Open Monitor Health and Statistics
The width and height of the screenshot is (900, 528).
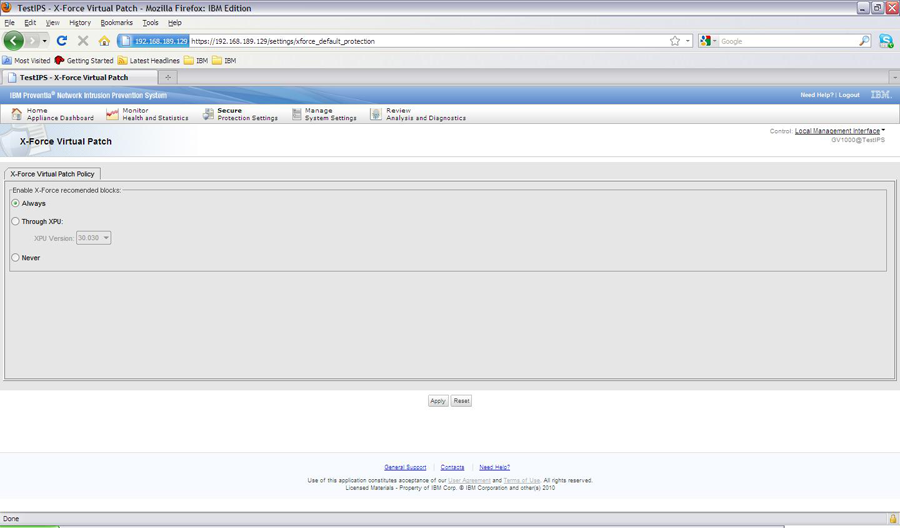[x=148, y=114]
